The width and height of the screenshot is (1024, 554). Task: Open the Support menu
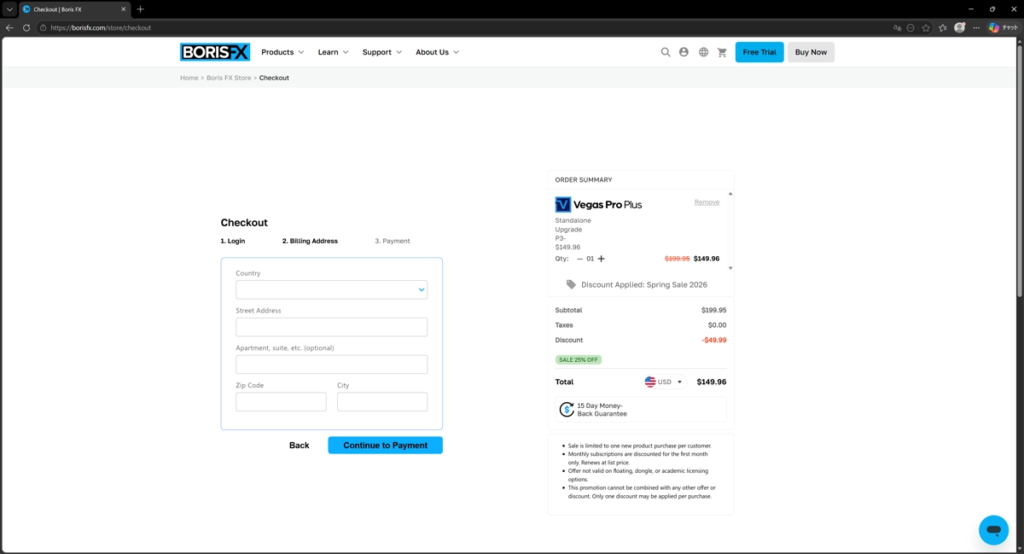[x=381, y=52]
